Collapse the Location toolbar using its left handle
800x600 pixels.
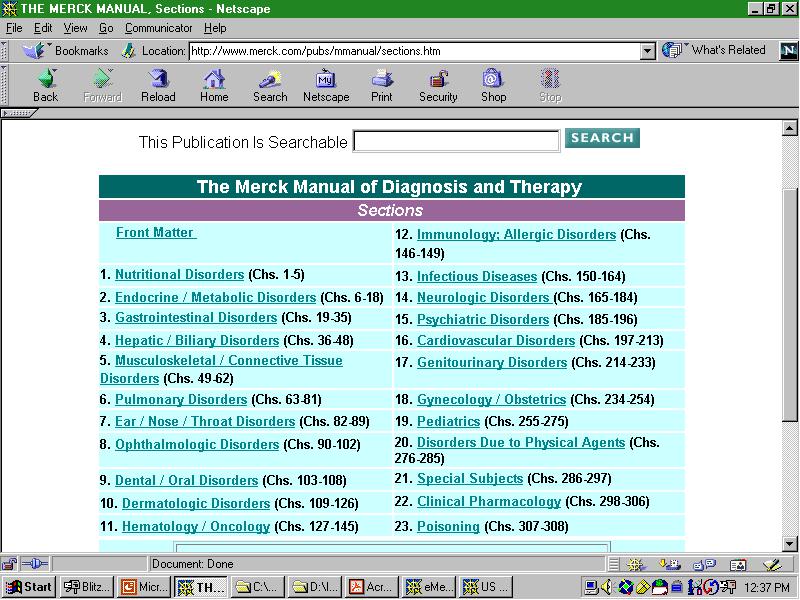pos(4,51)
